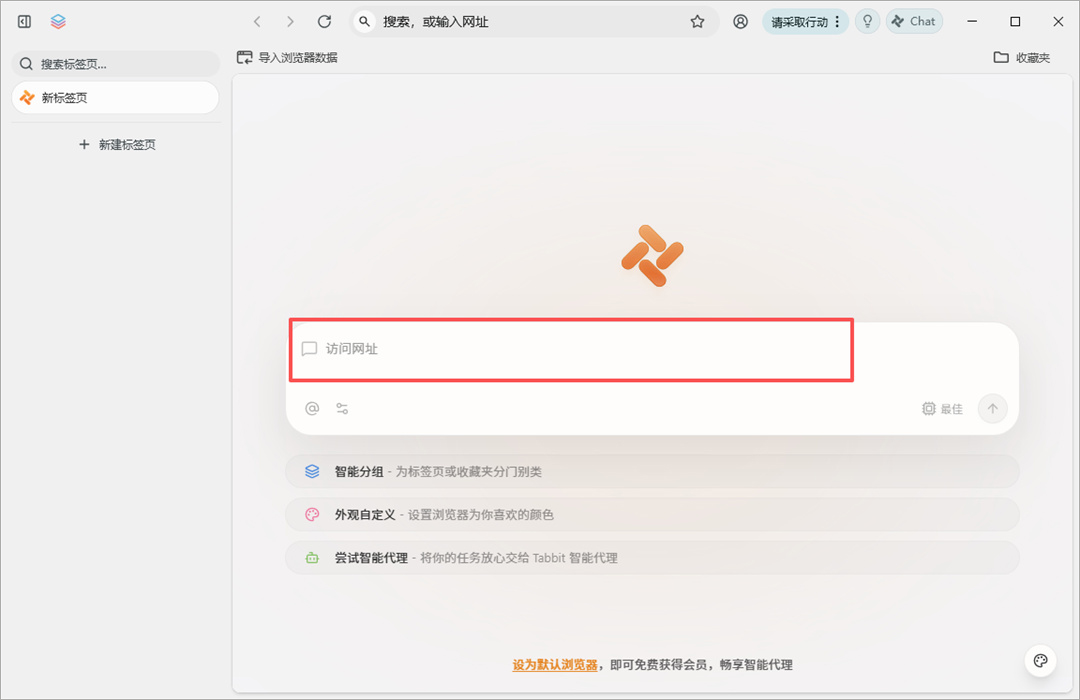
Task: Open the account profile icon
Action: [x=740, y=21]
